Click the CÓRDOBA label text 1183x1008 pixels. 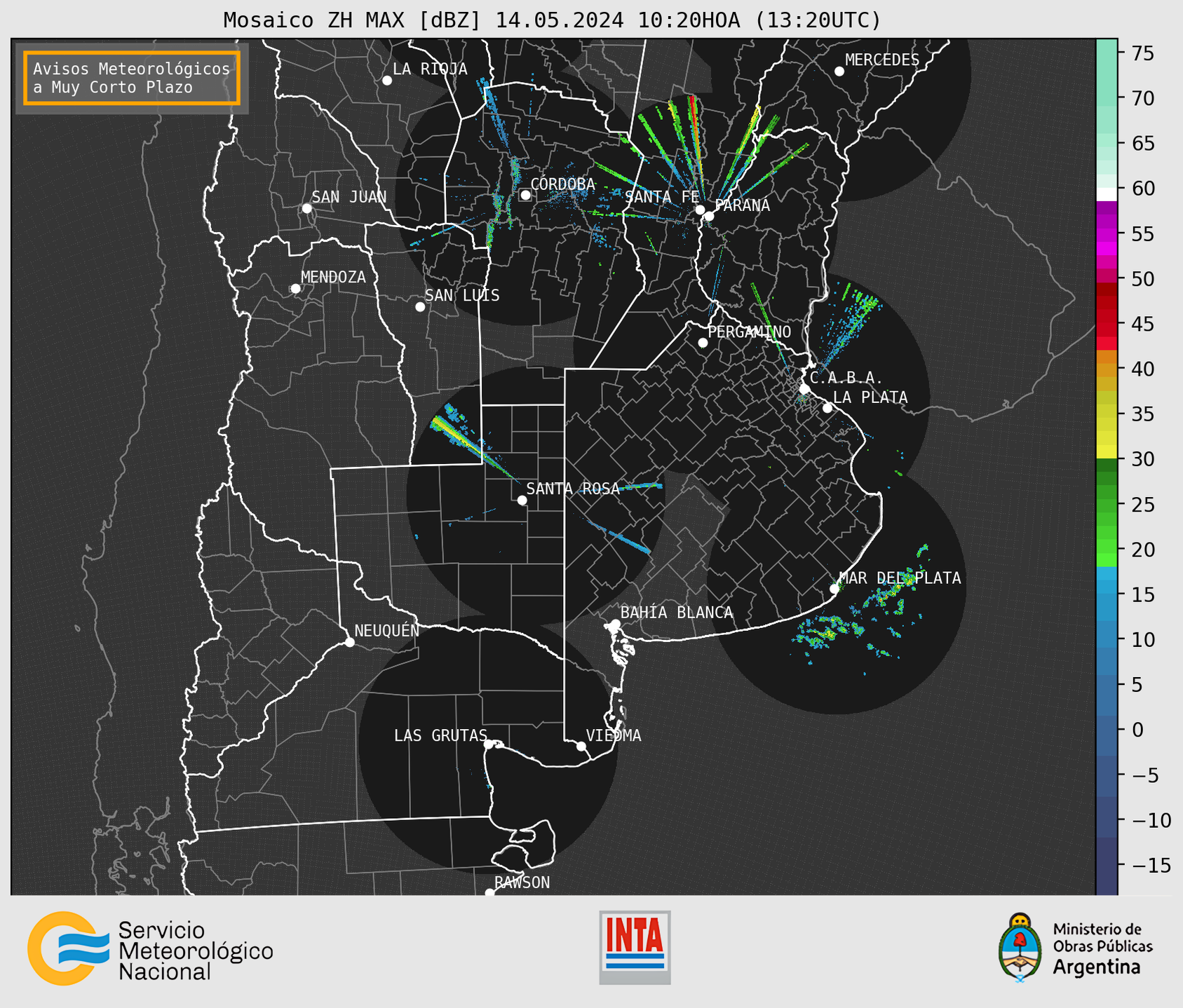click(562, 184)
